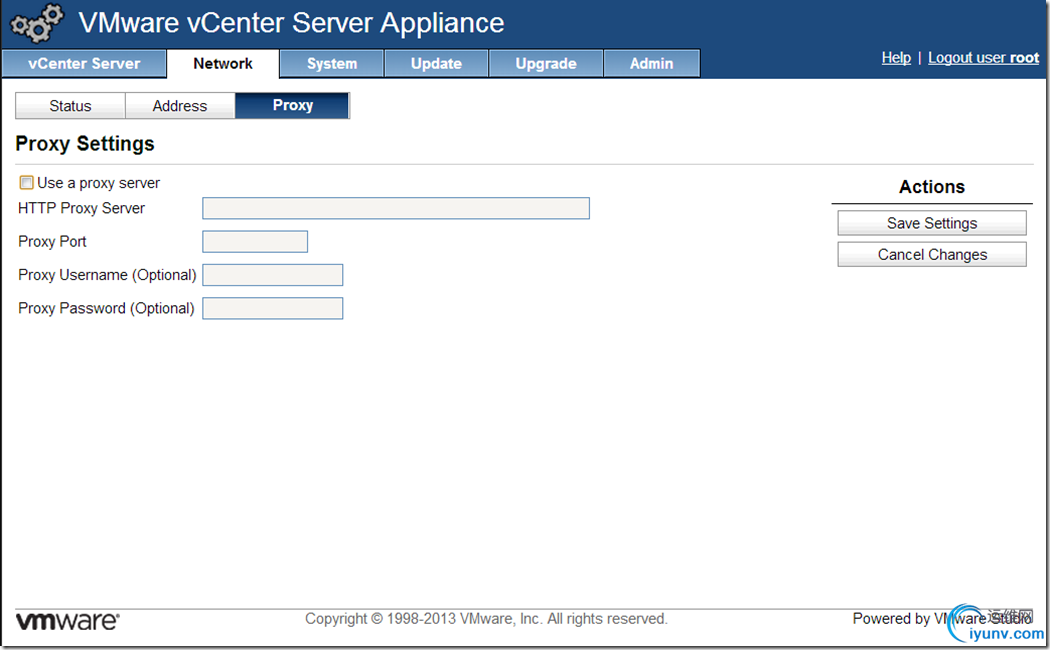Click the Proxy Password (Optional) field

[x=273, y=309]
